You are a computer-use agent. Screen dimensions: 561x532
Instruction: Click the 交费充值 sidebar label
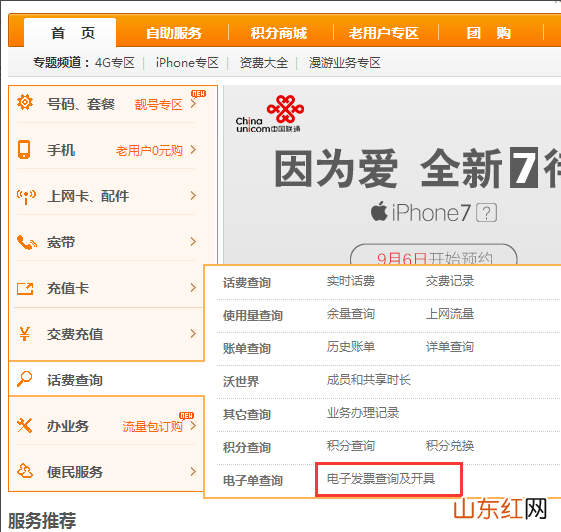click(x=75, y=334)
